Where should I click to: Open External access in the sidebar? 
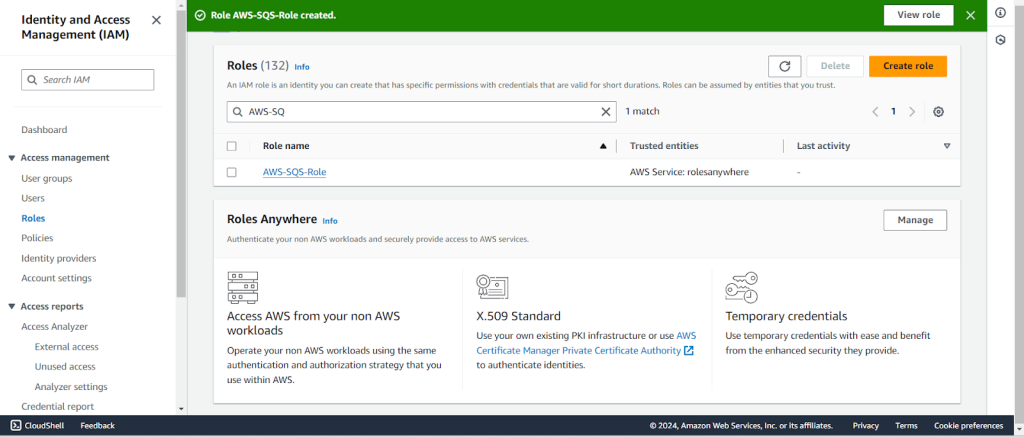click(67, 347)
